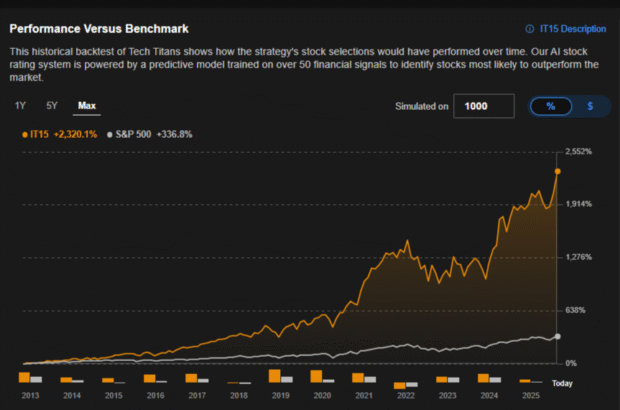Select the 5Y time range
620x410 pixels.
point(51,105)
